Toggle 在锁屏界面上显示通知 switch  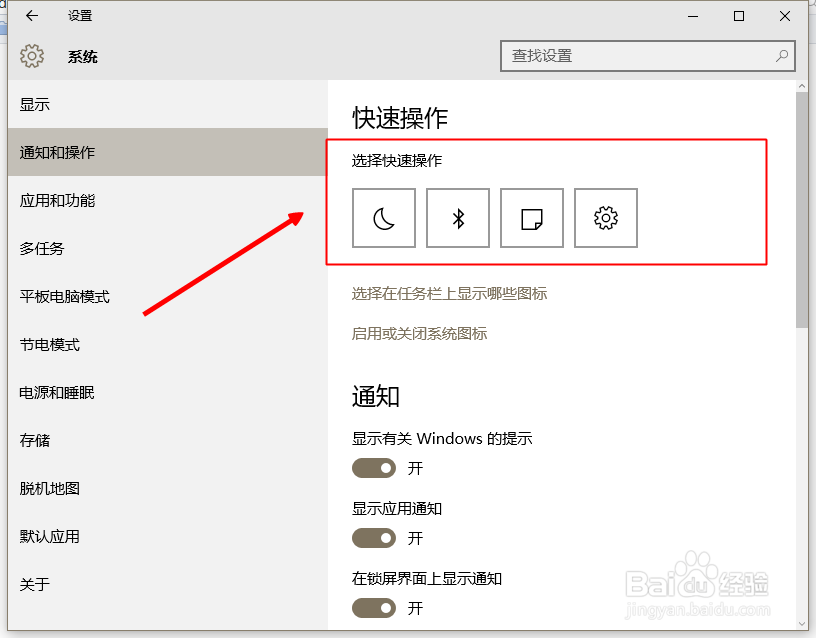pos(374,608)
